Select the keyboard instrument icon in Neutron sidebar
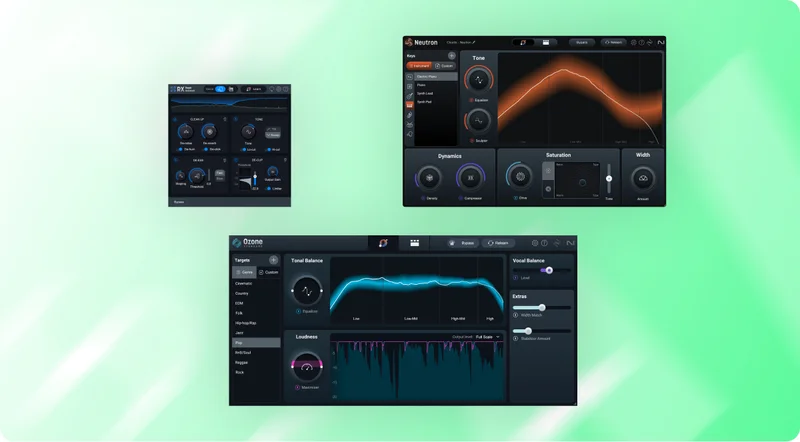Screen dimensions: 800x442 click(410, 105)
